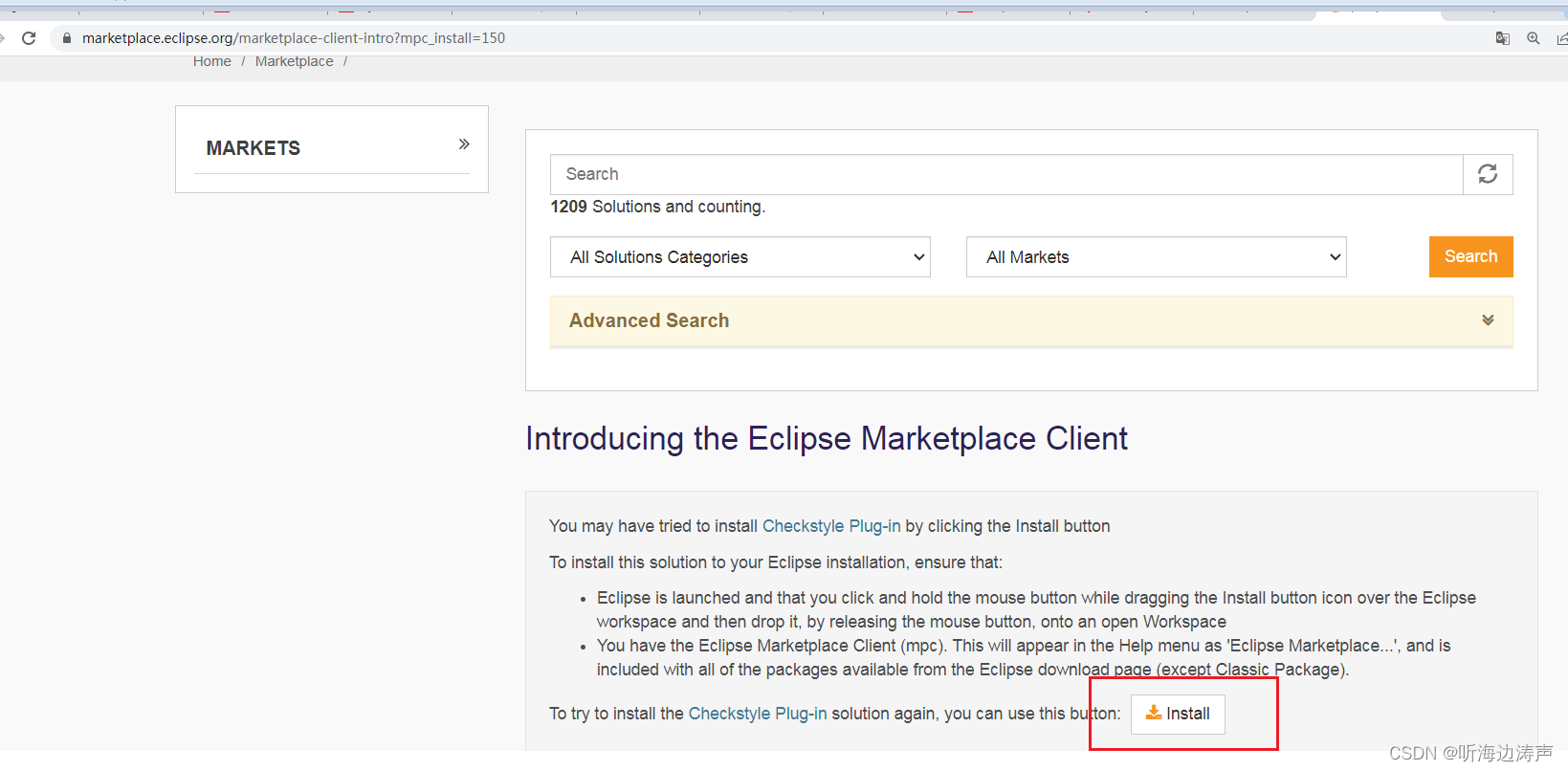Image resolution: width=1568 pixels, height=771 pixels.
Task: Click the orange Search button
Action: pos(1471,256)
